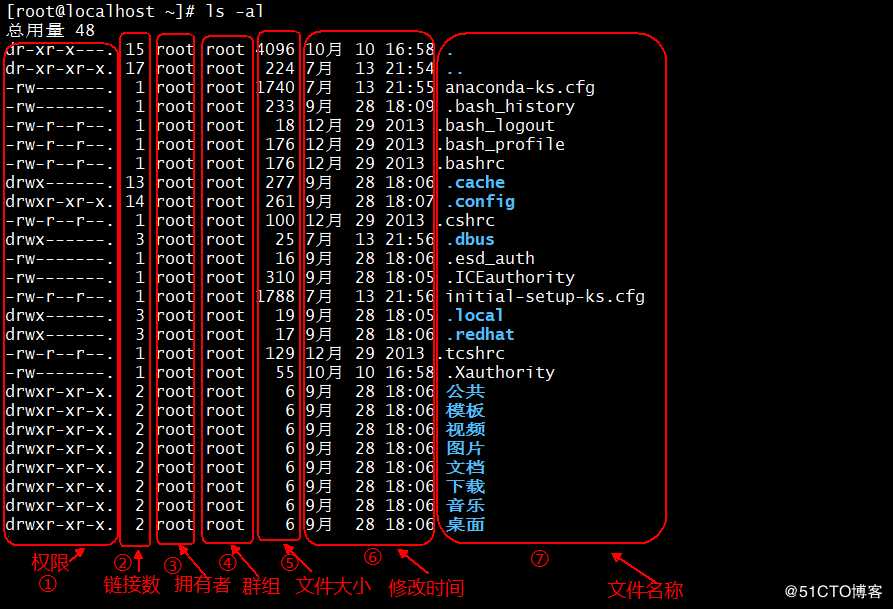Click the .ICEauthority file name
Image resolution: width=893 pixels, height=609 pixels.
(x=510, y=277)
